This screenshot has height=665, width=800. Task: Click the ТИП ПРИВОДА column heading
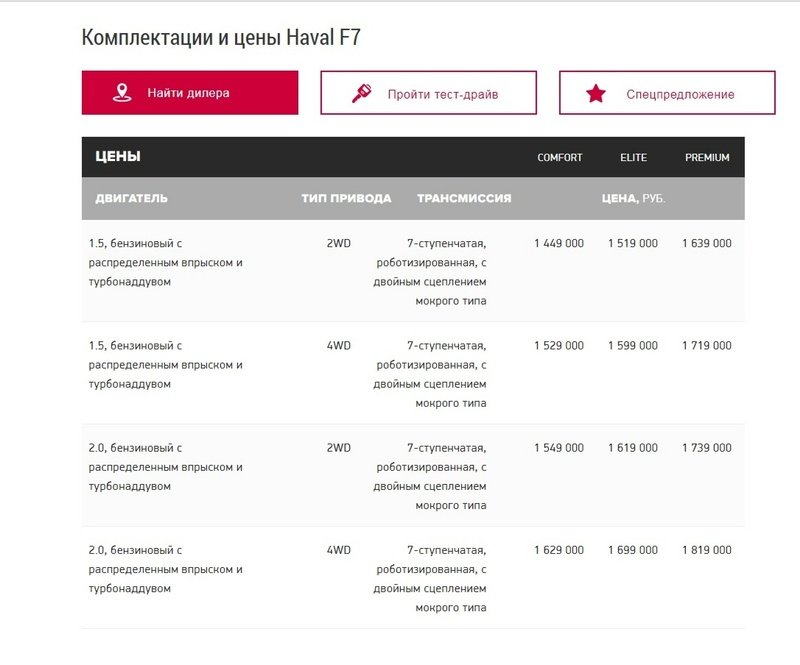point(346,198)
